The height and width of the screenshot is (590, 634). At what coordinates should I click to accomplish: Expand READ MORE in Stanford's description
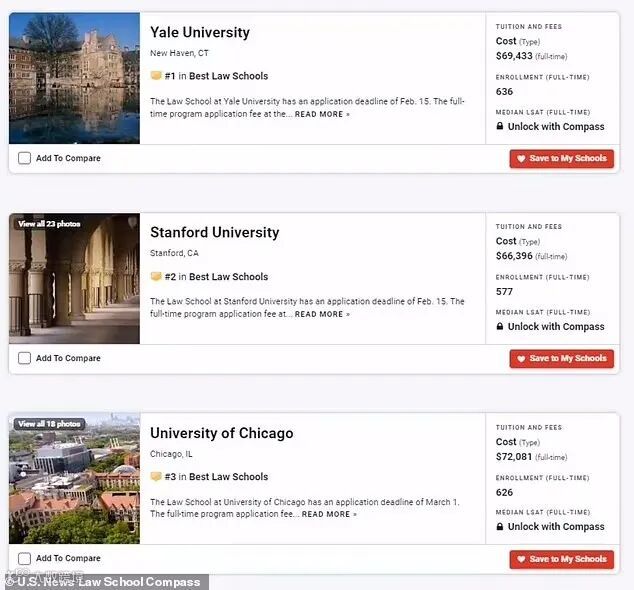point(322,314)
